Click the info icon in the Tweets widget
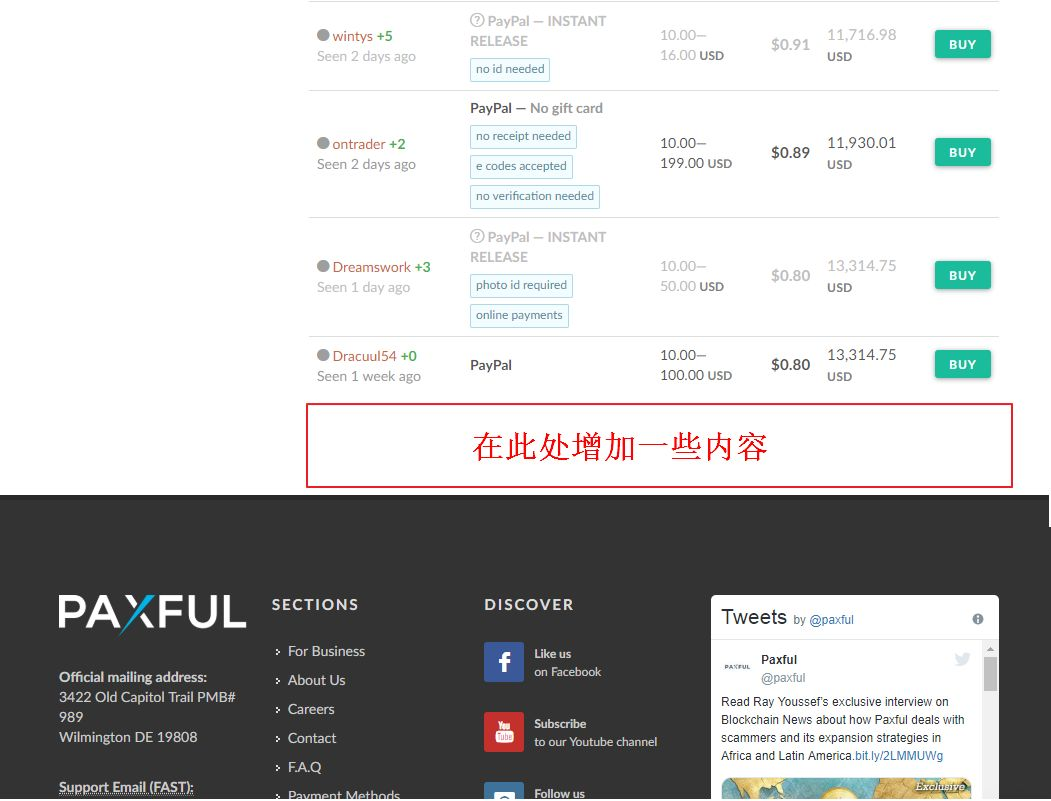Screen dimensions: 1051x801 [978, 619]
